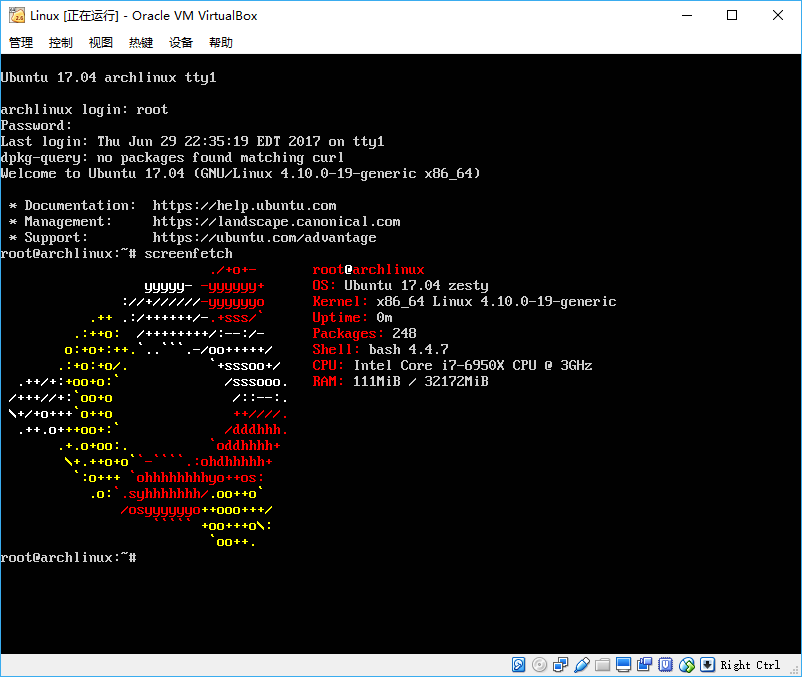
Task: Click the 'Password:' prompt line
Action: click(x=36, y=125)
